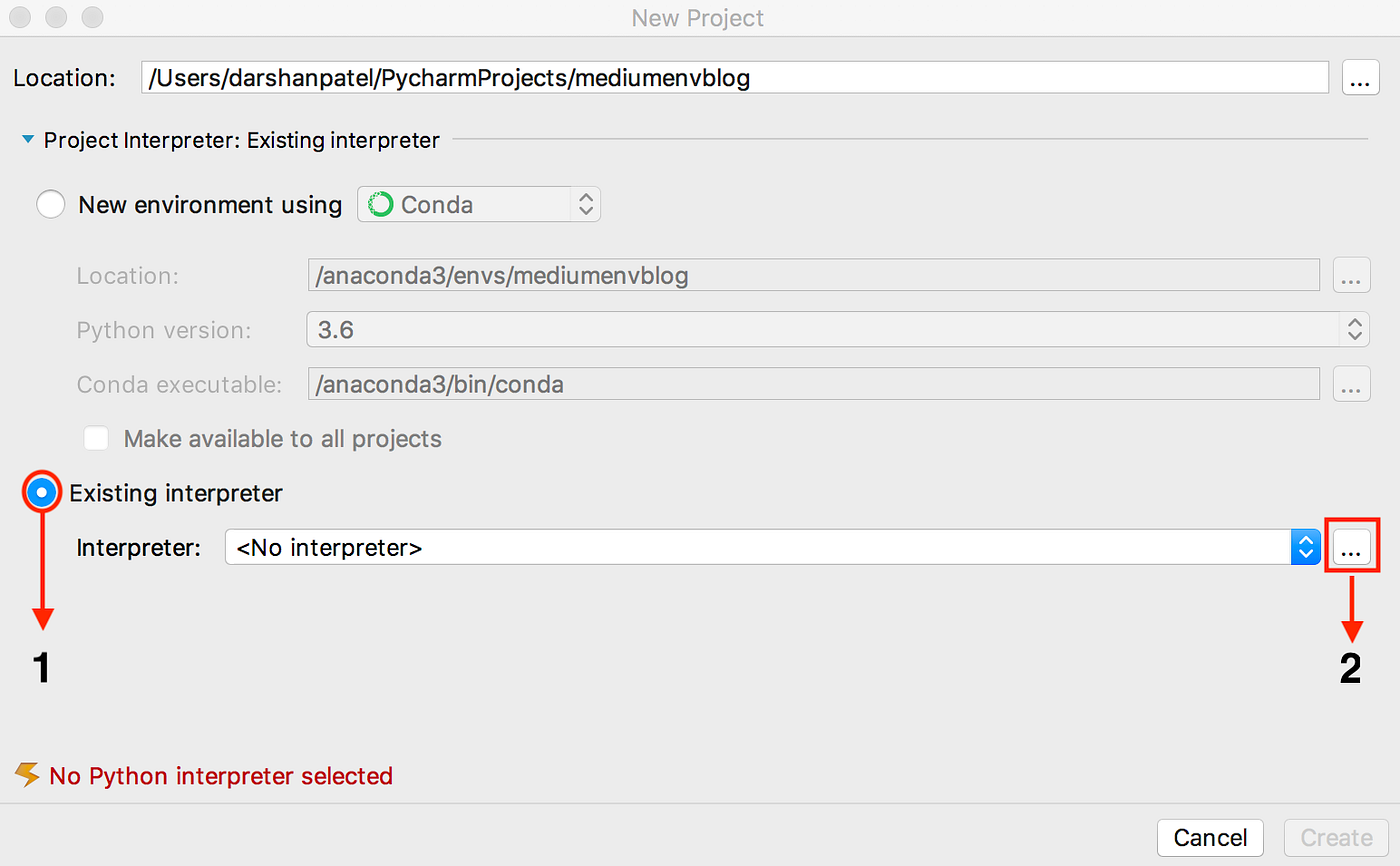Click the Create button
The height and width of the screenshot is (866, 1400).
(x=1335, y=837)
